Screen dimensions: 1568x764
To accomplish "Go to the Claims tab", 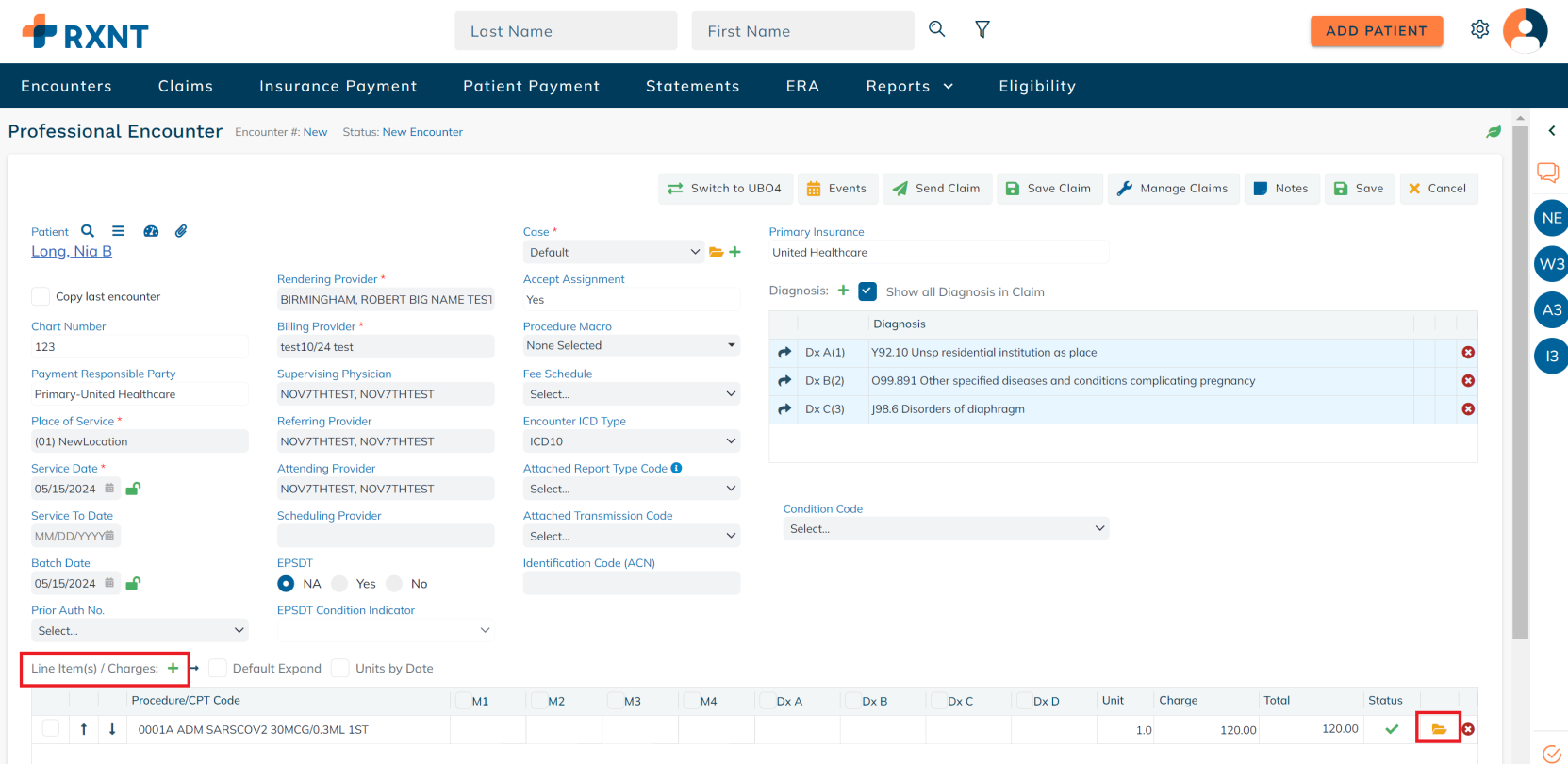I will tap(186, 86).
